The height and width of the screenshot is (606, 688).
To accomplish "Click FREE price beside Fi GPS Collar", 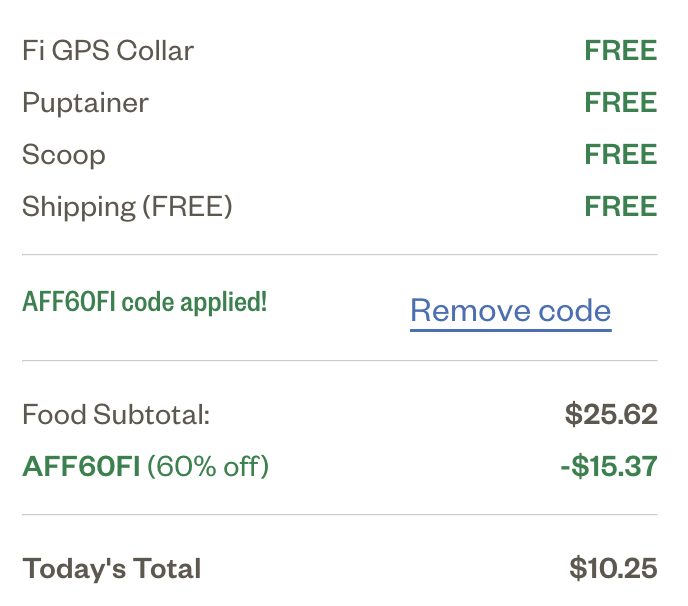I will (x=620, y=51).
